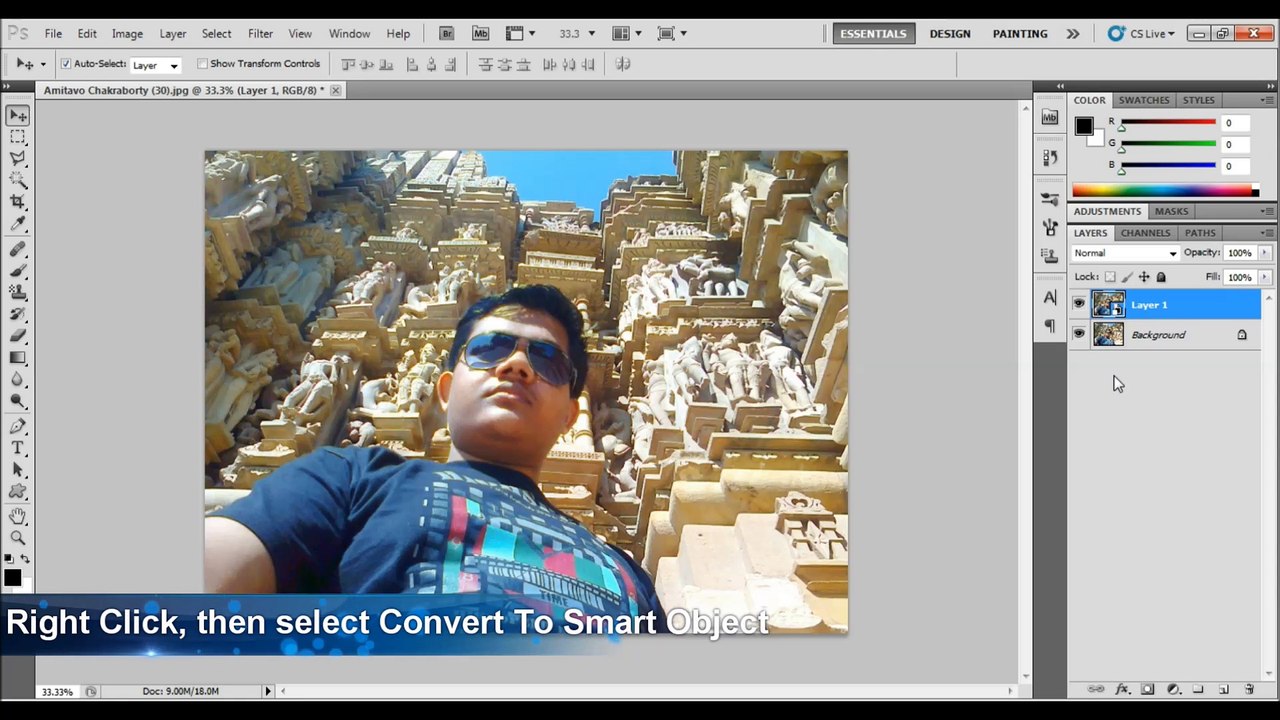Click the Create new layer icon

[x=1223, y=690]
